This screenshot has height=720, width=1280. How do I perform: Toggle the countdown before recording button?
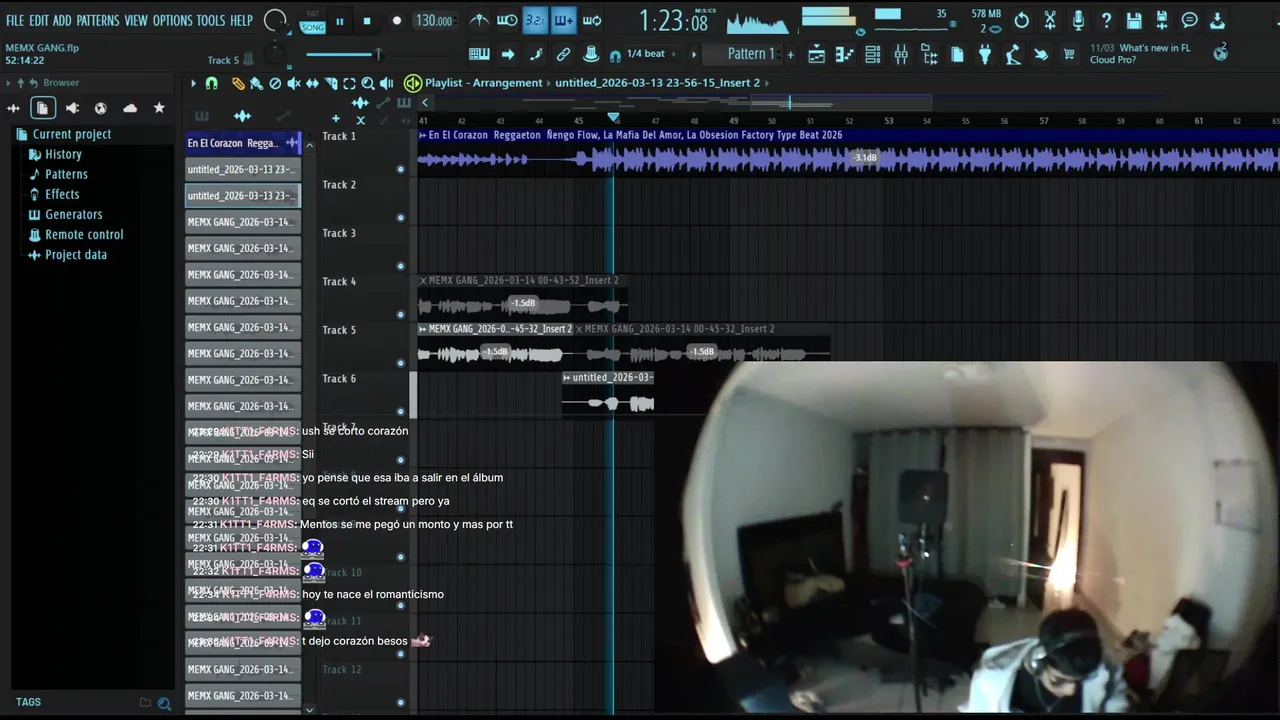tap(535, 20)
